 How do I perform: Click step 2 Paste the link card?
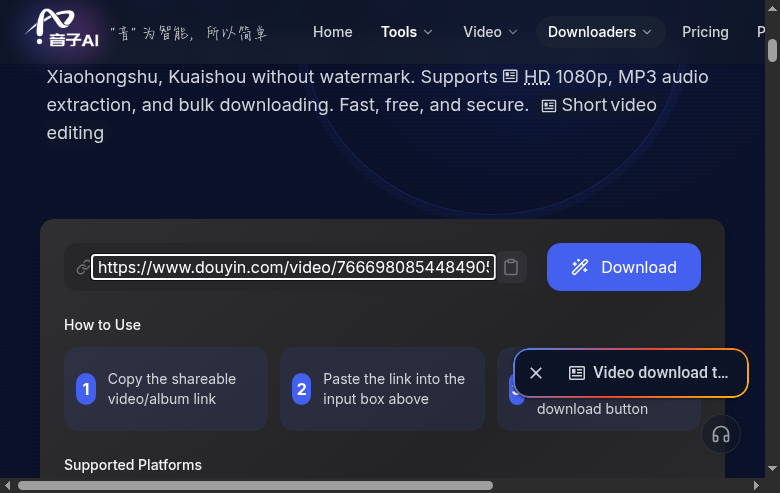pos(382,389)
